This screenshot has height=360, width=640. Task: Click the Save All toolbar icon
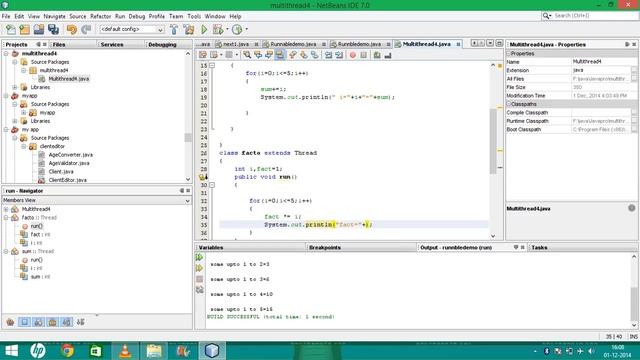coord(53,29)
